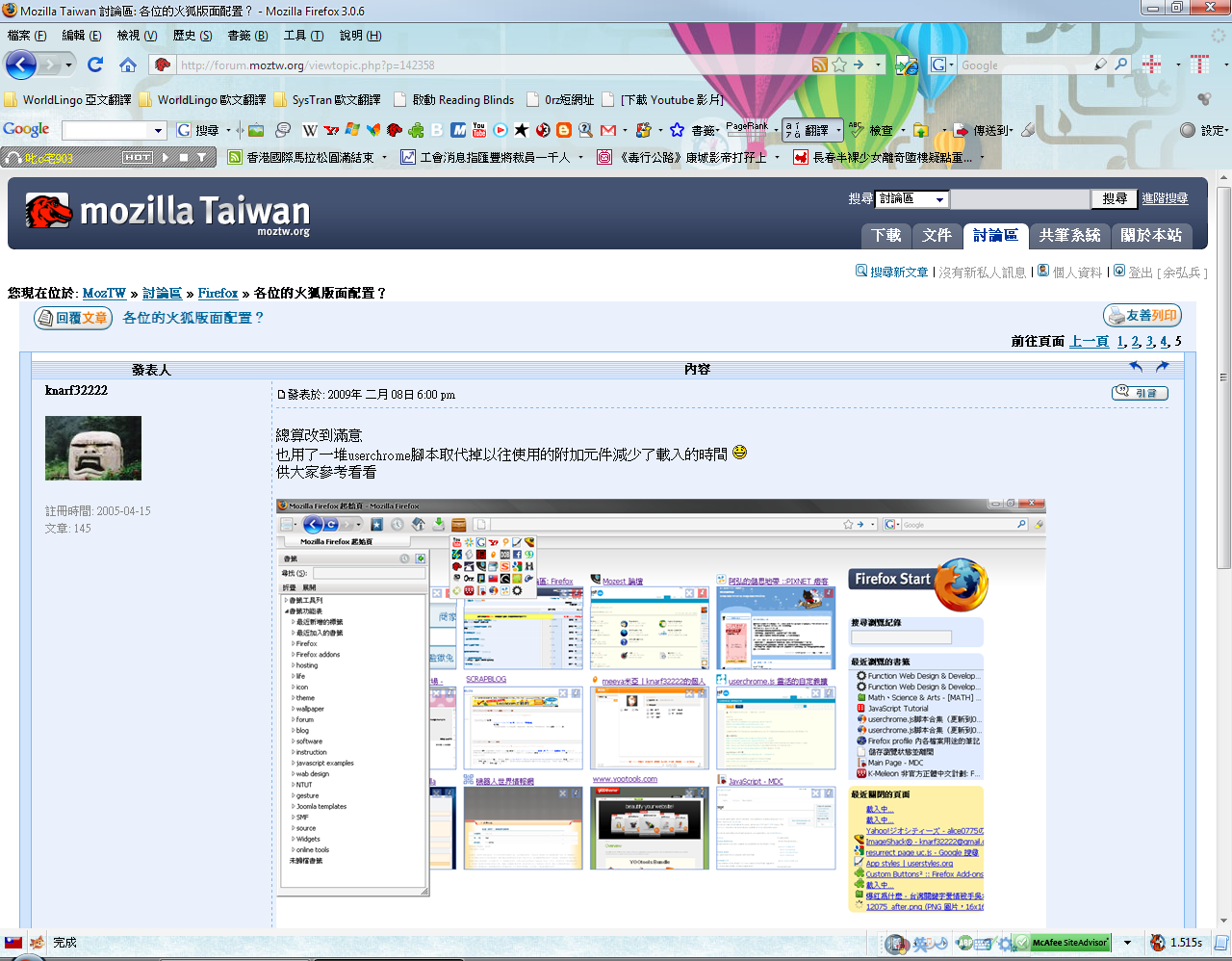Click the 友善列印 print-friendly button

click(x=1142, y=315)
